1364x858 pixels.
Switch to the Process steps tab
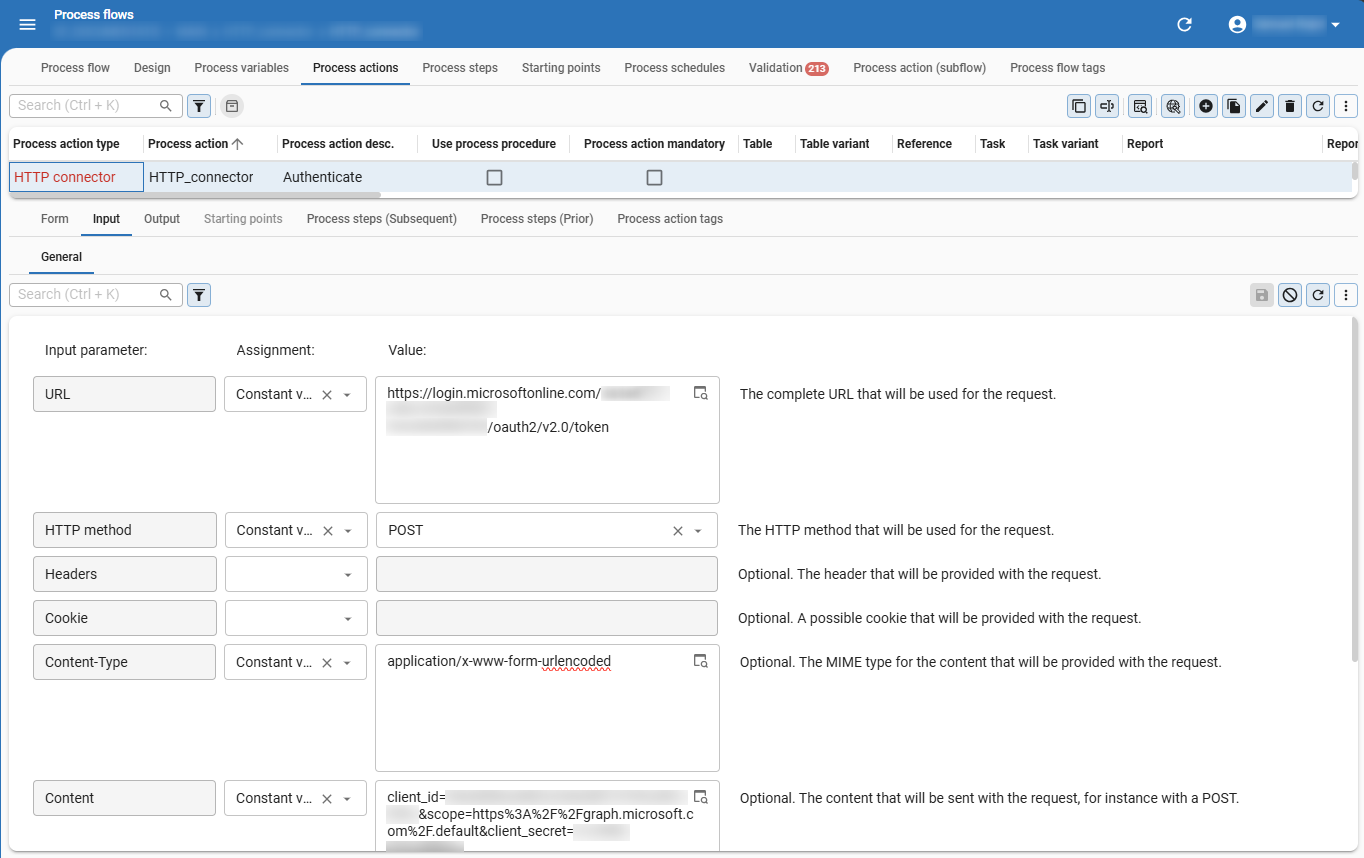pyautogui.click(x=460, y=68)
